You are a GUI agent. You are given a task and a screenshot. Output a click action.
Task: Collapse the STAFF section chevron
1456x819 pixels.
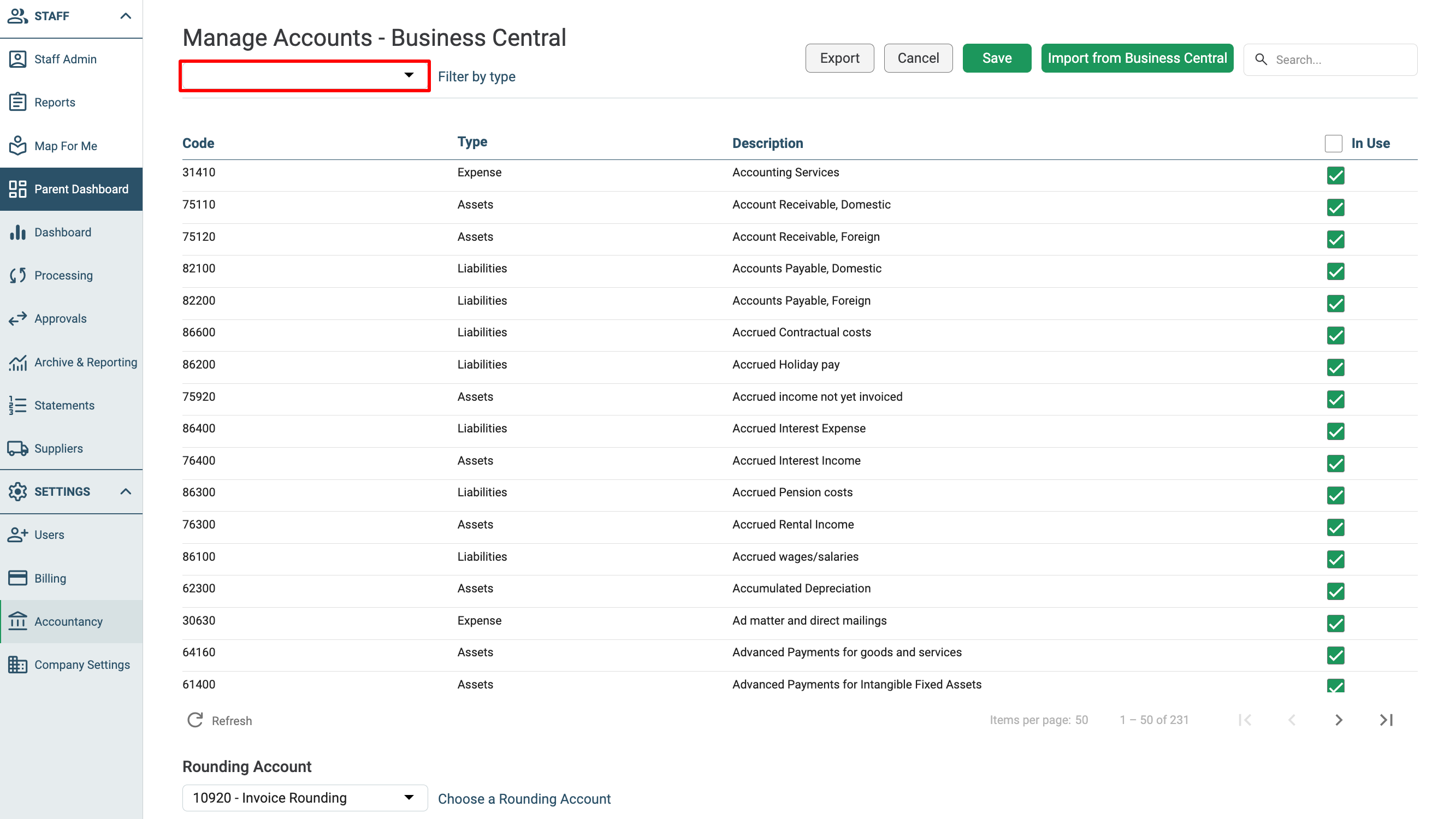(x=126, y=16)
